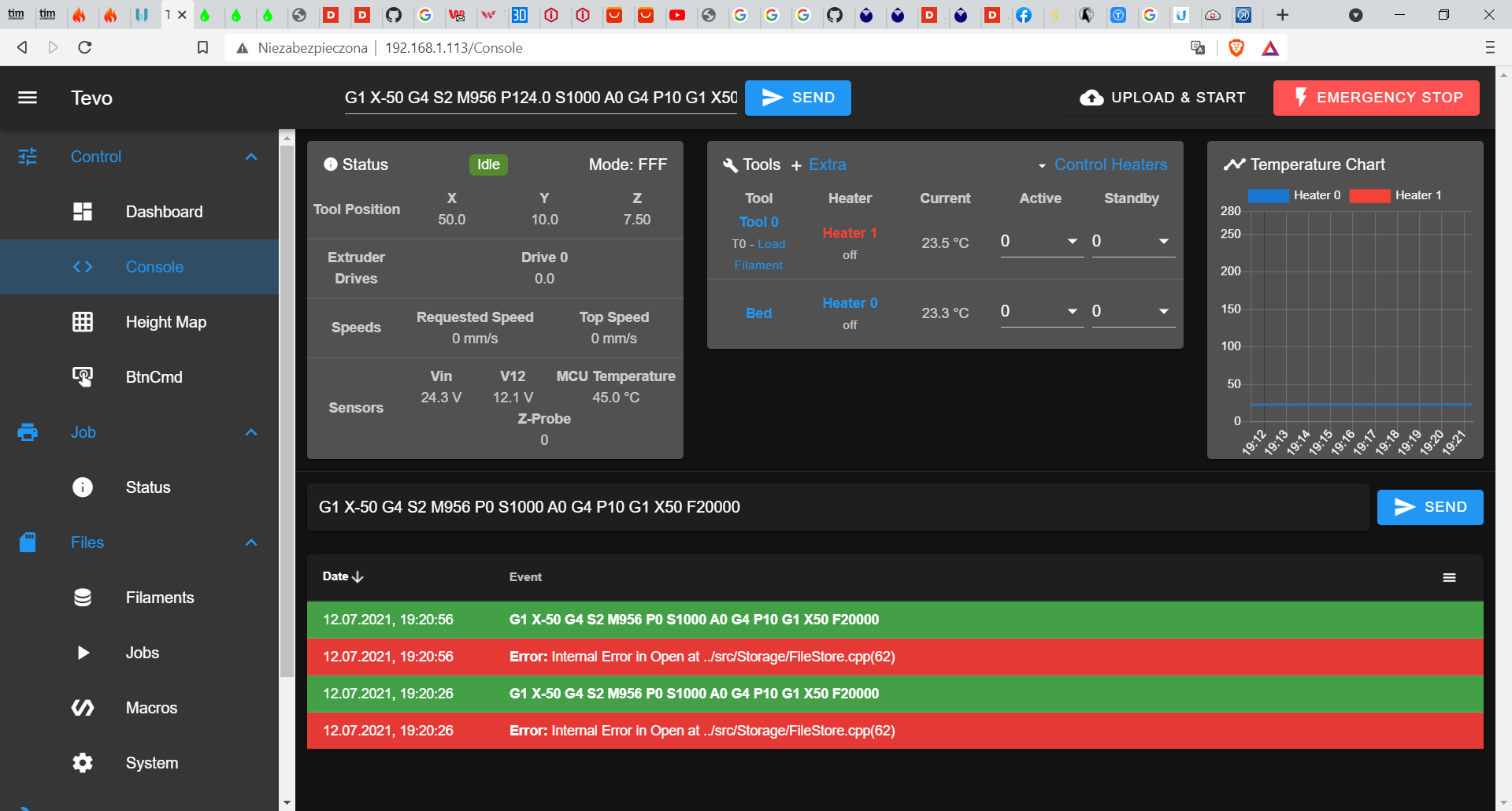Click the Dashboard grid icon
This screenshot has height=811, width=1512.
[x=83, y=212]
